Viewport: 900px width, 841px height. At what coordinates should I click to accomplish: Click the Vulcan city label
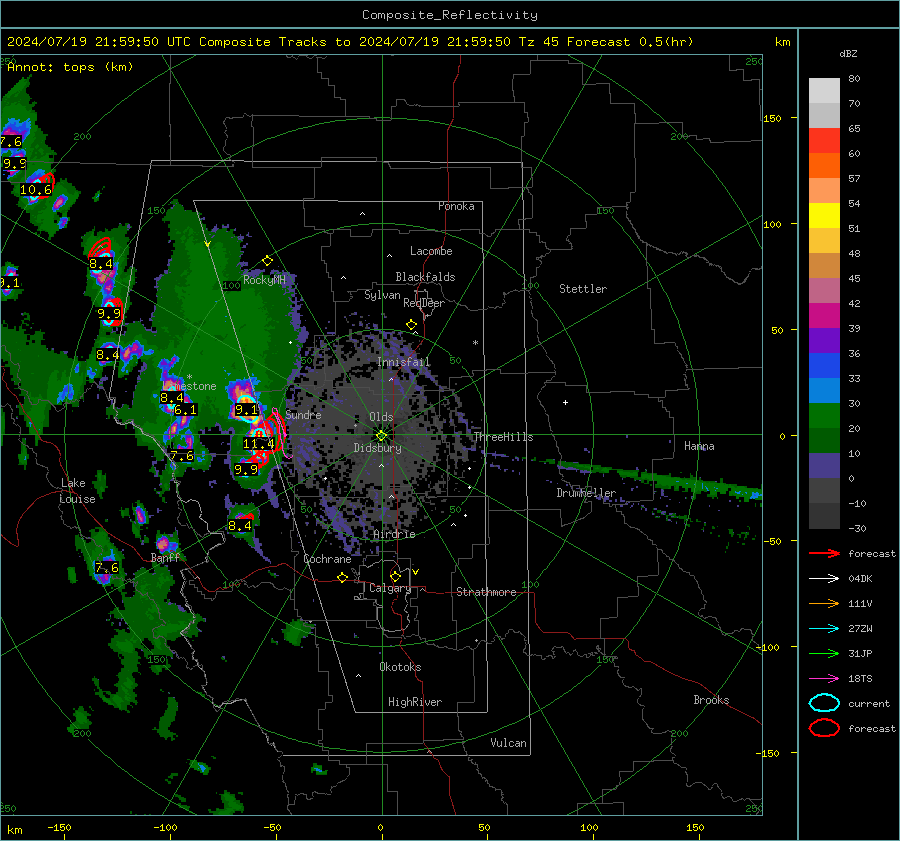click(509, 743)
